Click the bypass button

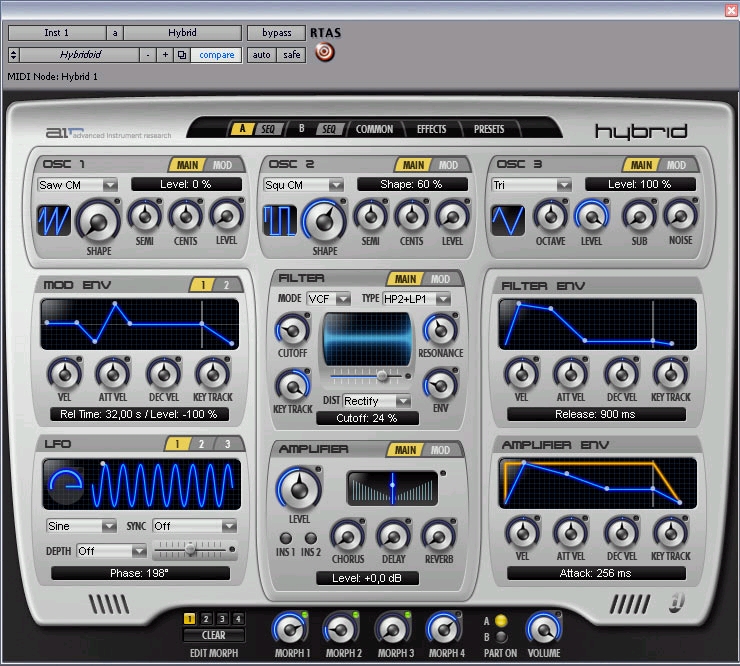point(277,33)
